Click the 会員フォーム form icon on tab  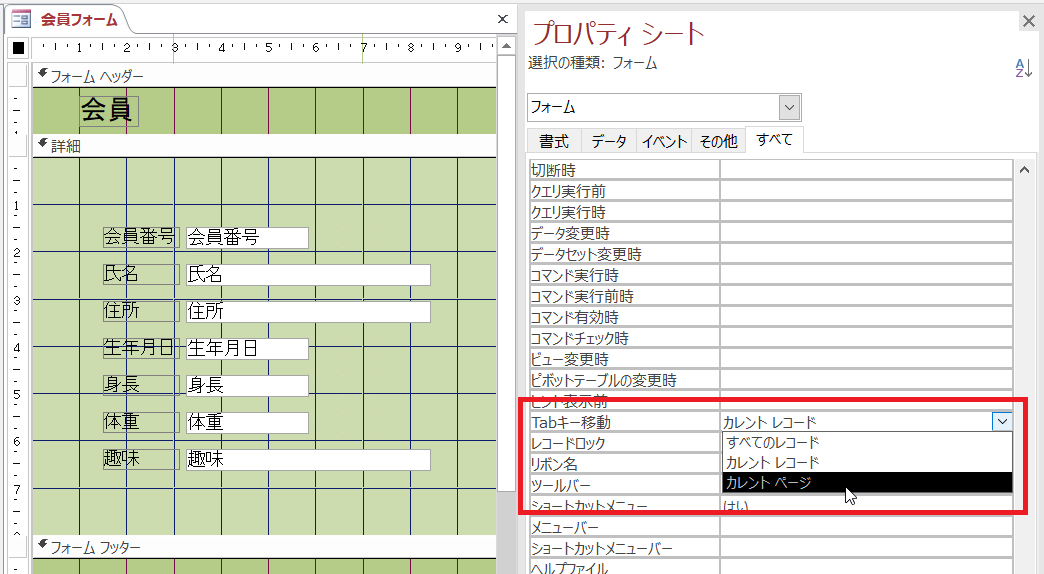click(x=21, y=19)
